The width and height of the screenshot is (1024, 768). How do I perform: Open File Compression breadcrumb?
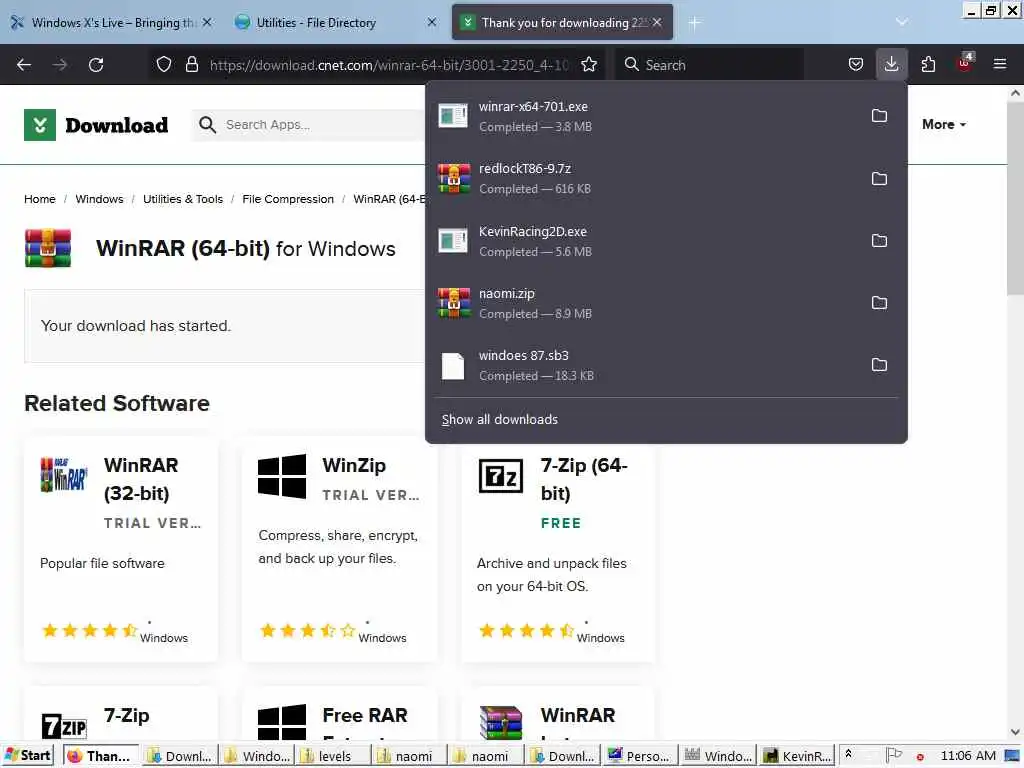[288, 199]
